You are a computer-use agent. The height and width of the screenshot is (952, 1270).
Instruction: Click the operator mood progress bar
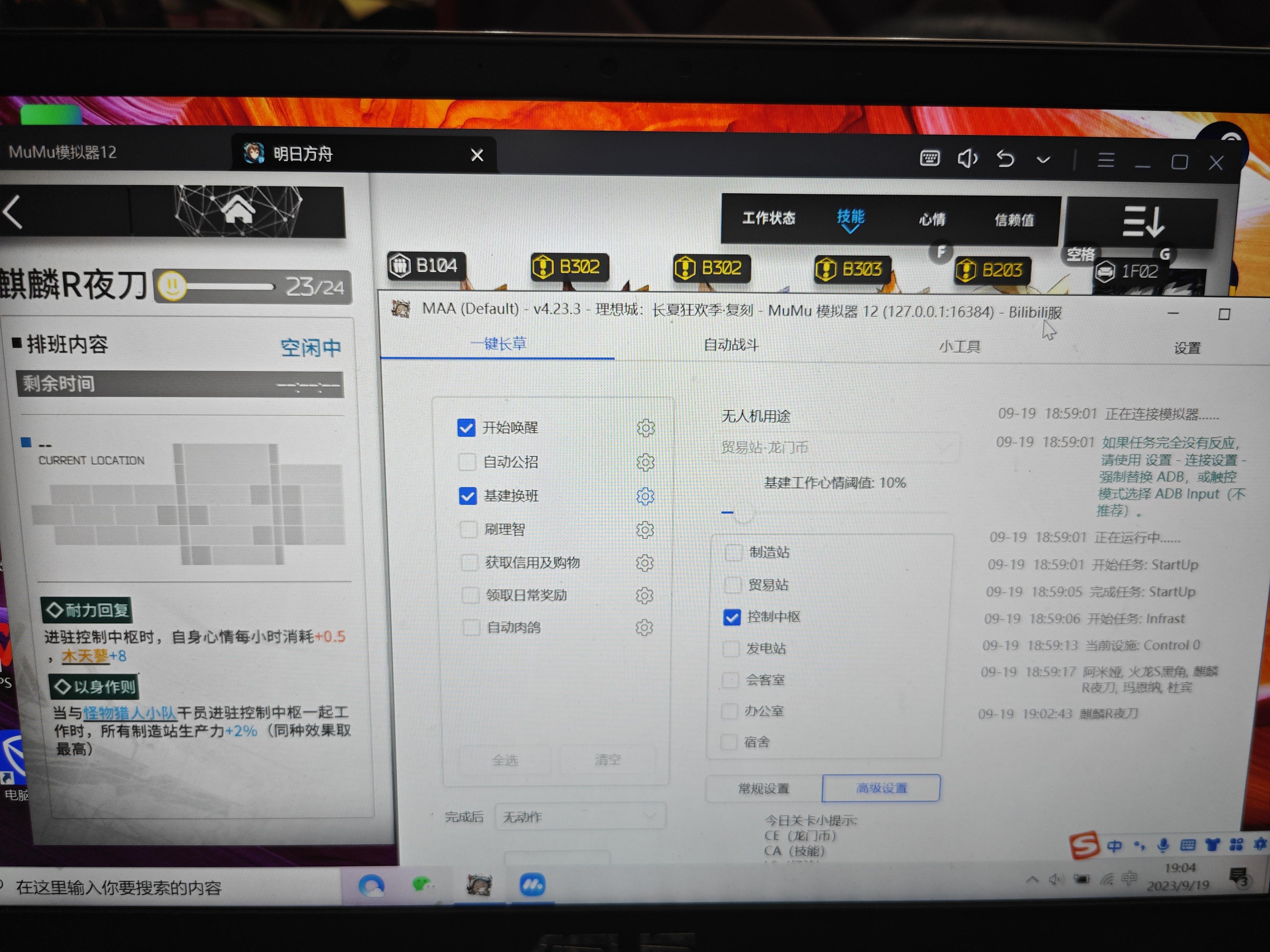click(x=230, y=286)
